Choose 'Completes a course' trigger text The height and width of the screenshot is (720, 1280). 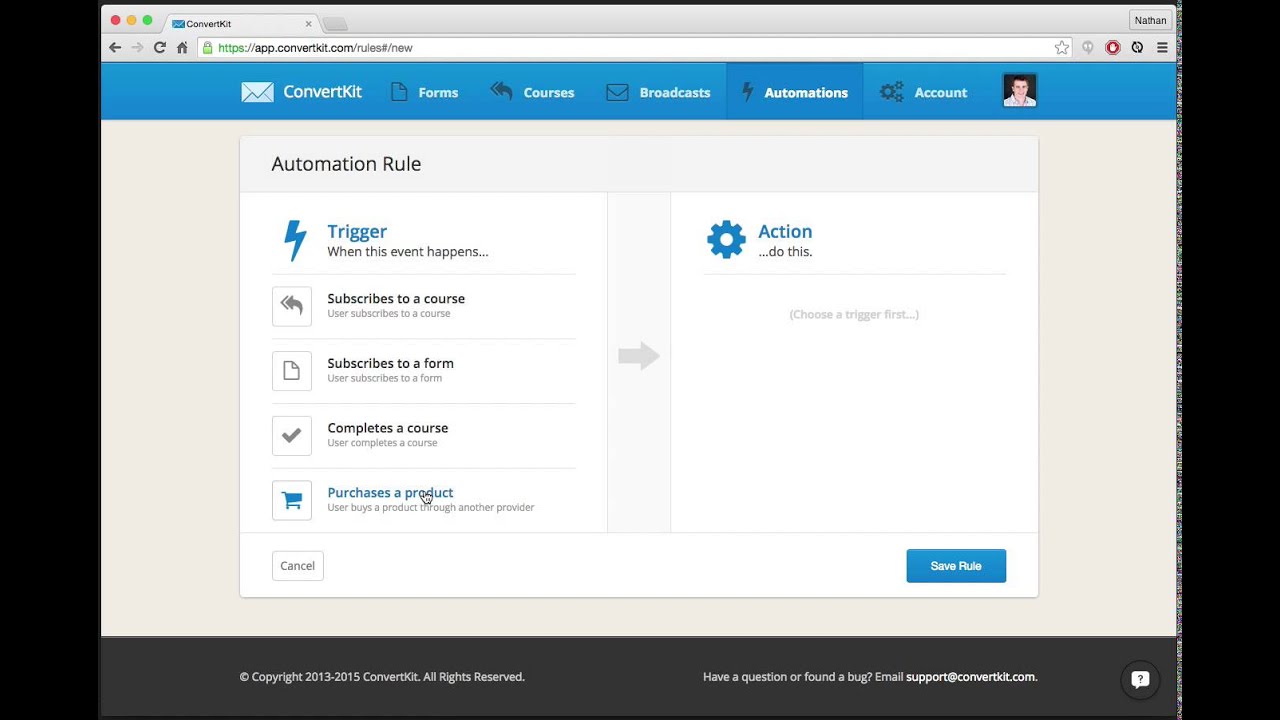[387, 428]
